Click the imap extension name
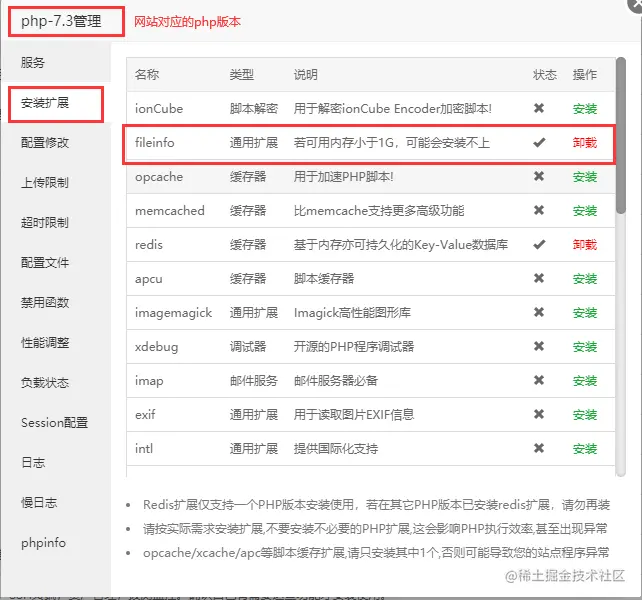 149,381
